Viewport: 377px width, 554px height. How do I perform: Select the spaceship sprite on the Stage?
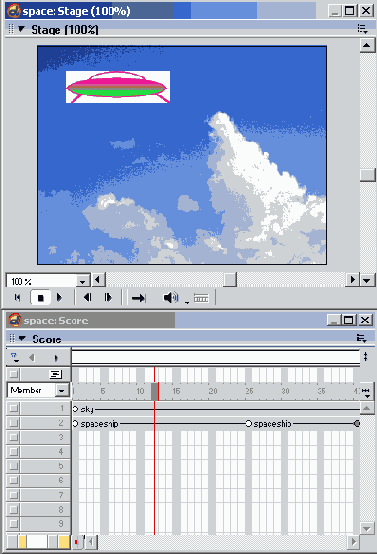tap(118, 87)
